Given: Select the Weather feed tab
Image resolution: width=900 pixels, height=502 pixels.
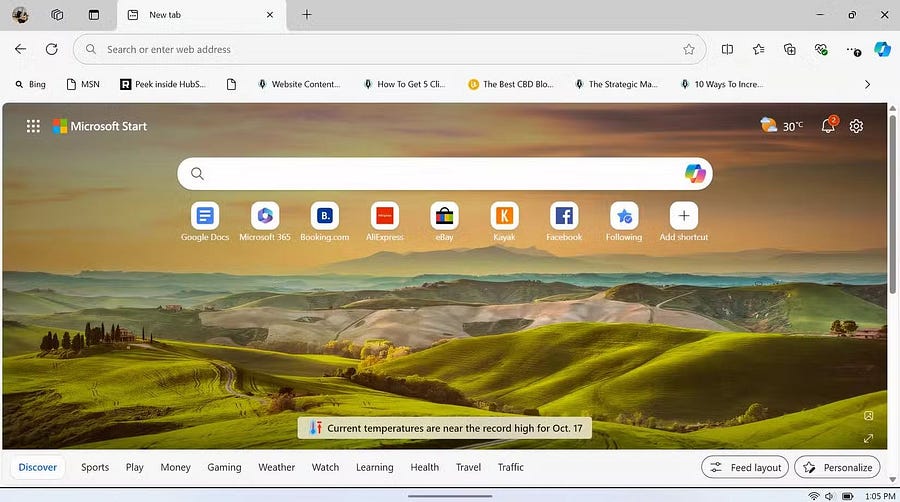Looking at the screenshot, I should tap(276, 467).
